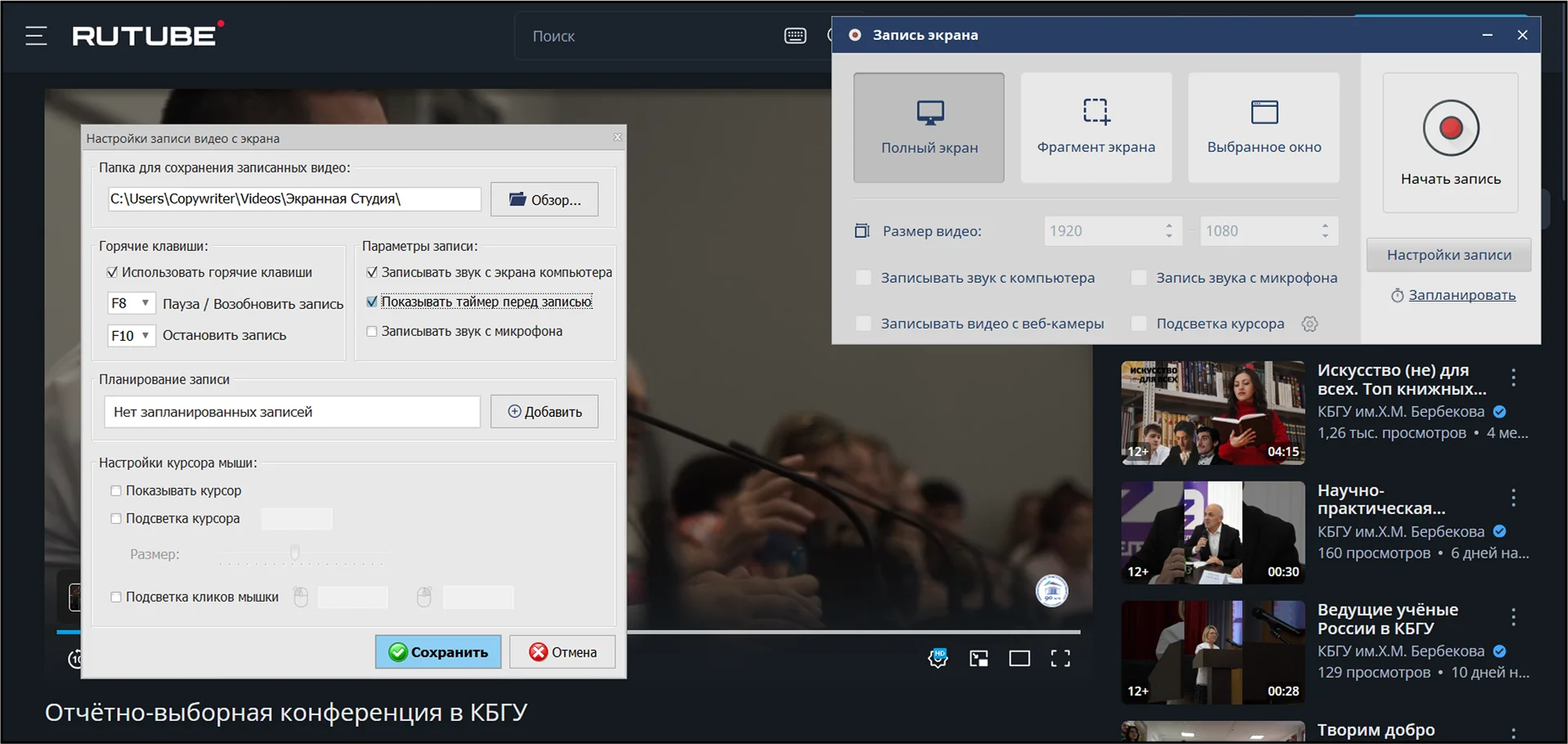Image resolution: width=1568 pixels, height=744 pixels.
Task: Open options for Ведущие учёные России video
Action: 1513,617
